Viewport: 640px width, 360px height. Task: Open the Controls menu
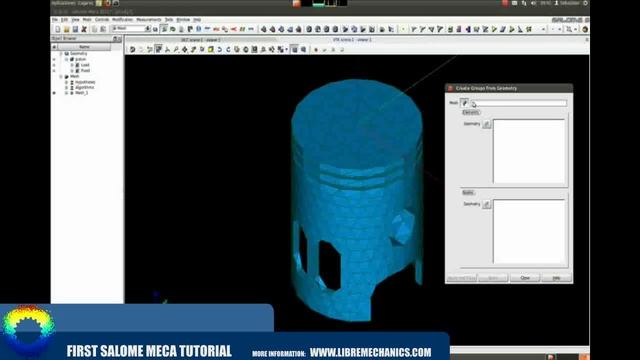(102, 20)
